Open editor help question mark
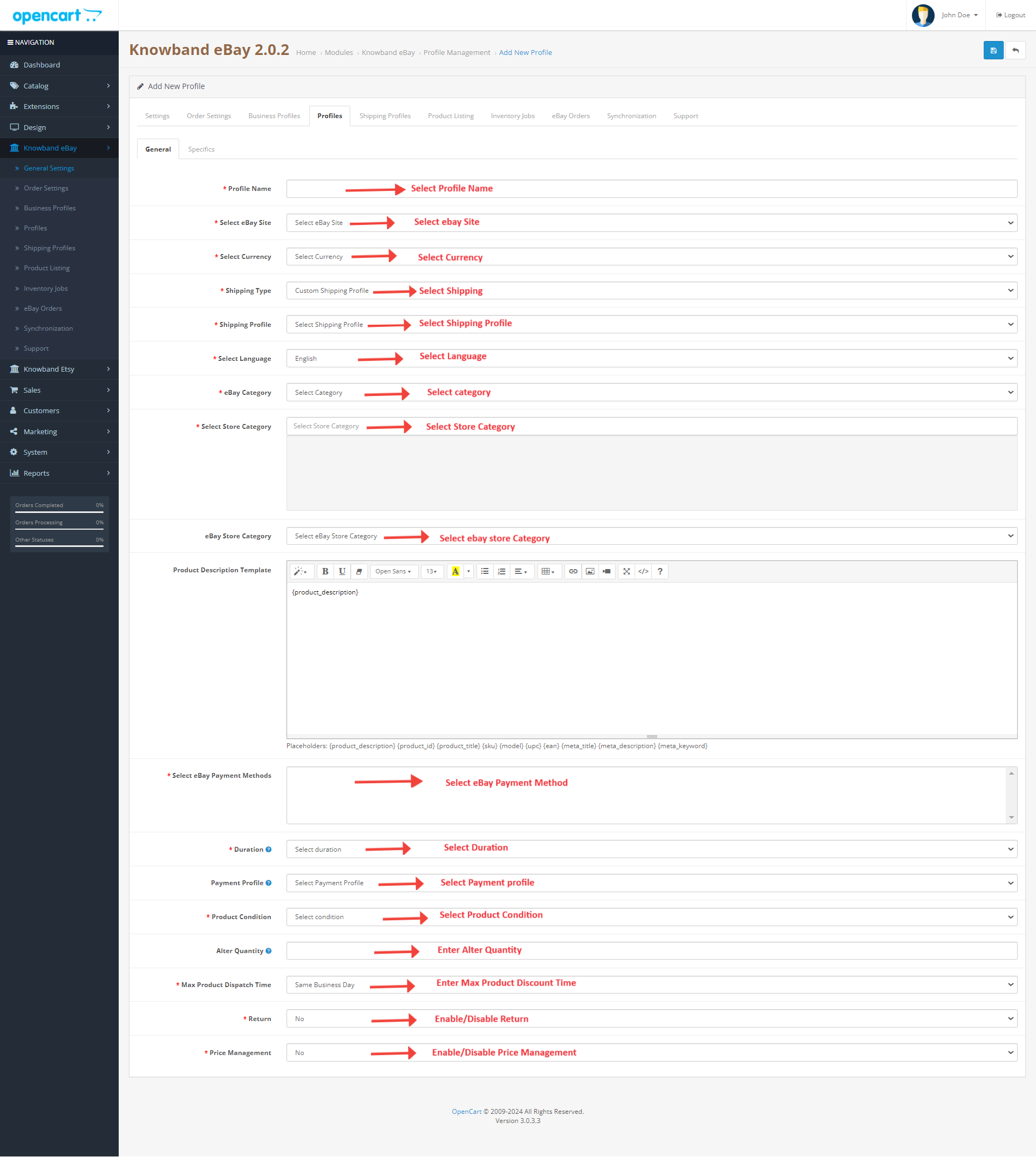This screenshot has height=1157, width=1036. tap(660, 571)
